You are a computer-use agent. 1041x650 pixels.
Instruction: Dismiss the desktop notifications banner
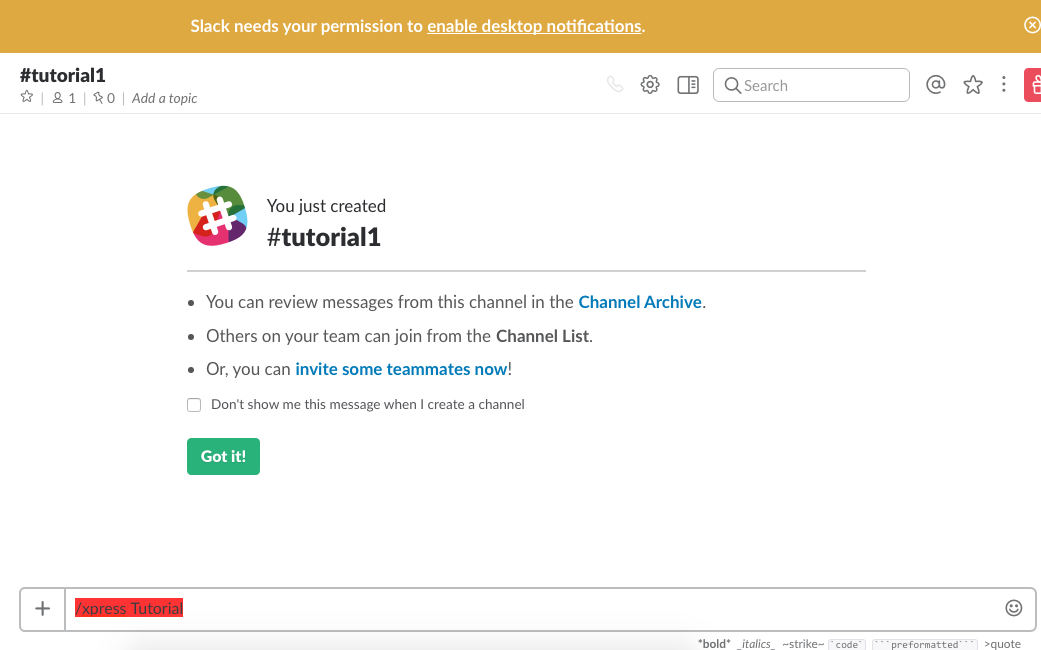pyautogui.click(x=1032, y=25)
